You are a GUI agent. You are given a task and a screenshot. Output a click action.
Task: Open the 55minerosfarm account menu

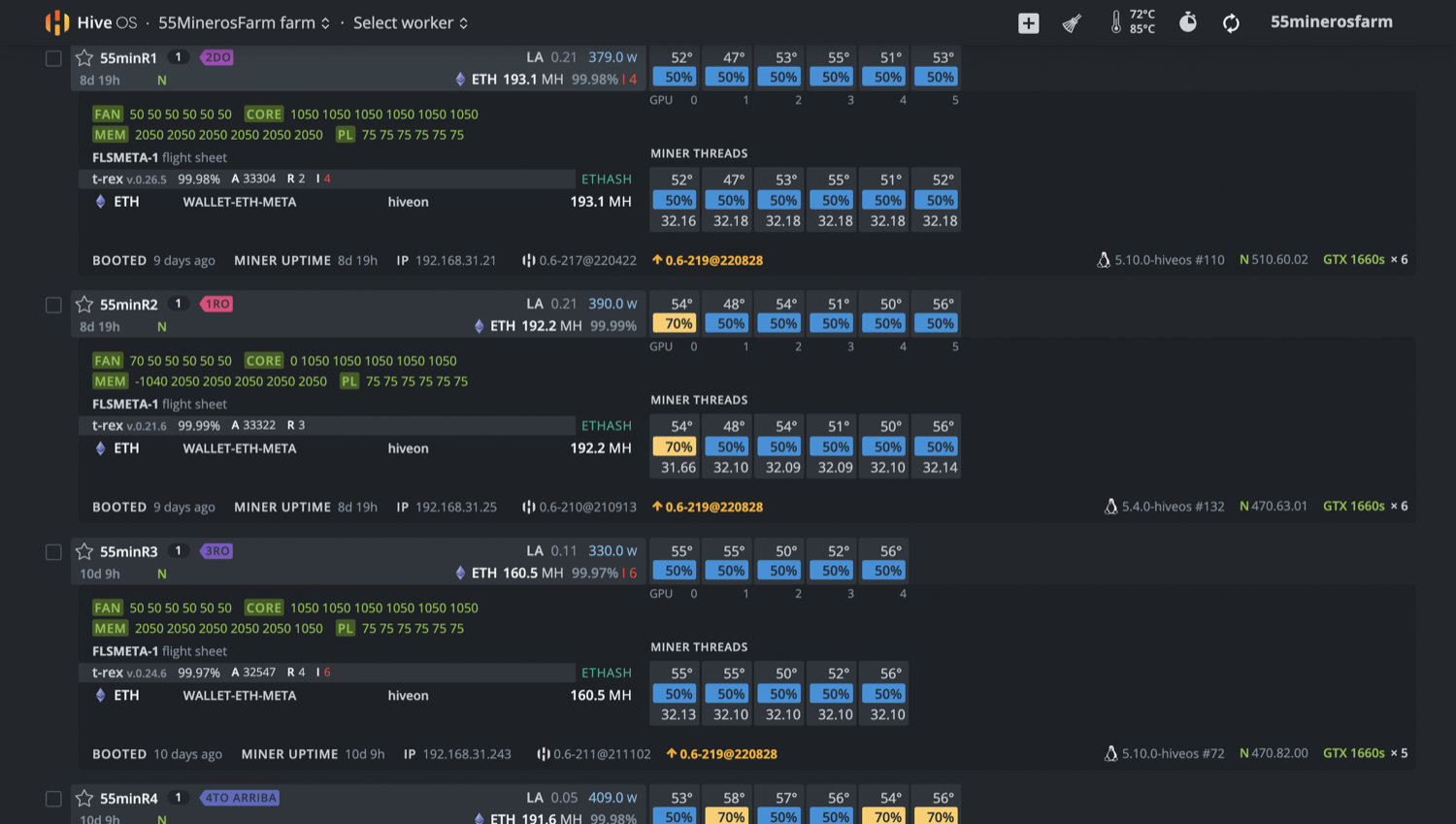pyautogui.click(x=1331, y=21)
